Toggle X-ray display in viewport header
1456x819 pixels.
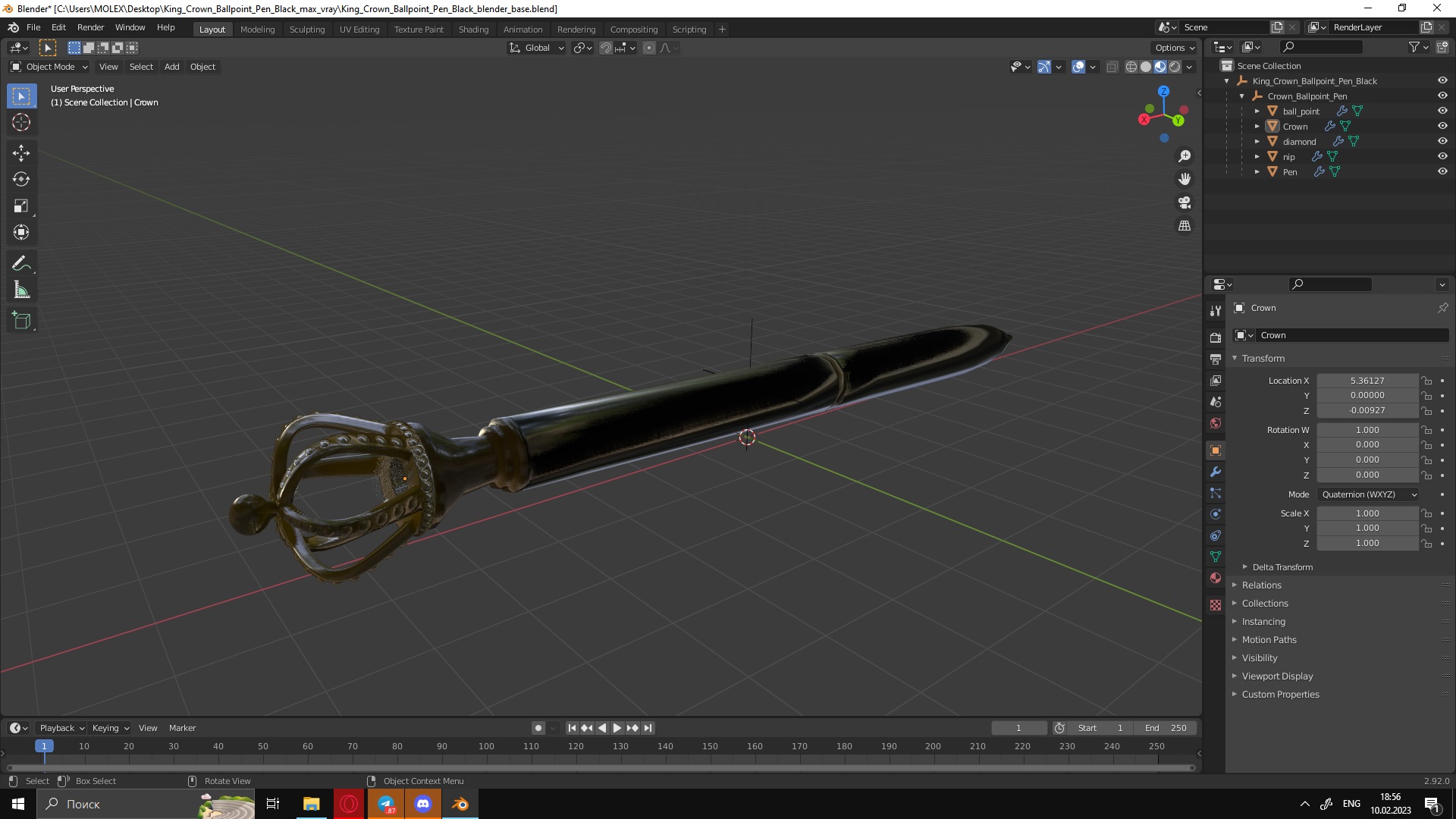[1112, 67]
